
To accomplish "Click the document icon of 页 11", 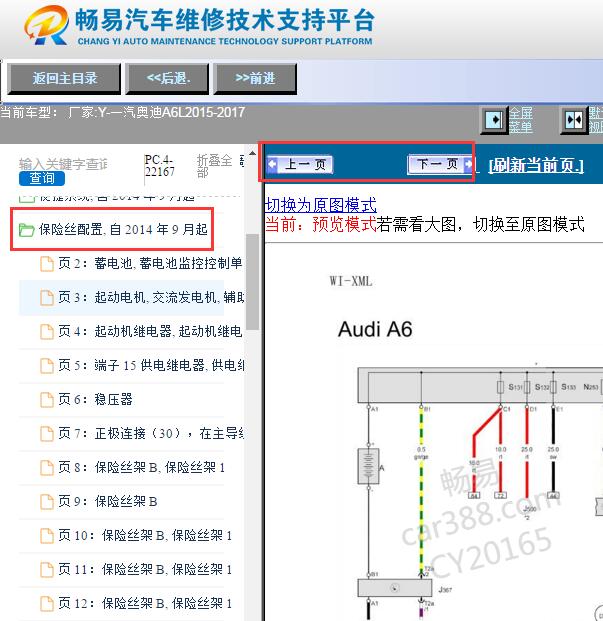I will (47, 570).
